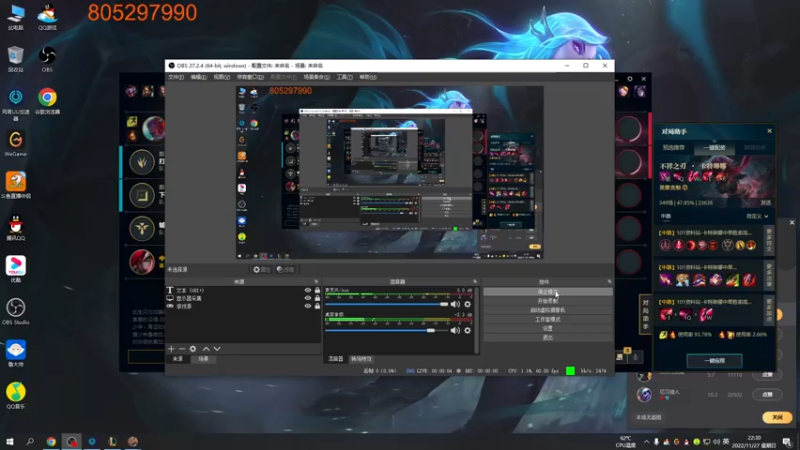Open OBS 设置 button in controls
This screenshot has height=450, width=800.
pyautogui.click(x=548, y=329)
